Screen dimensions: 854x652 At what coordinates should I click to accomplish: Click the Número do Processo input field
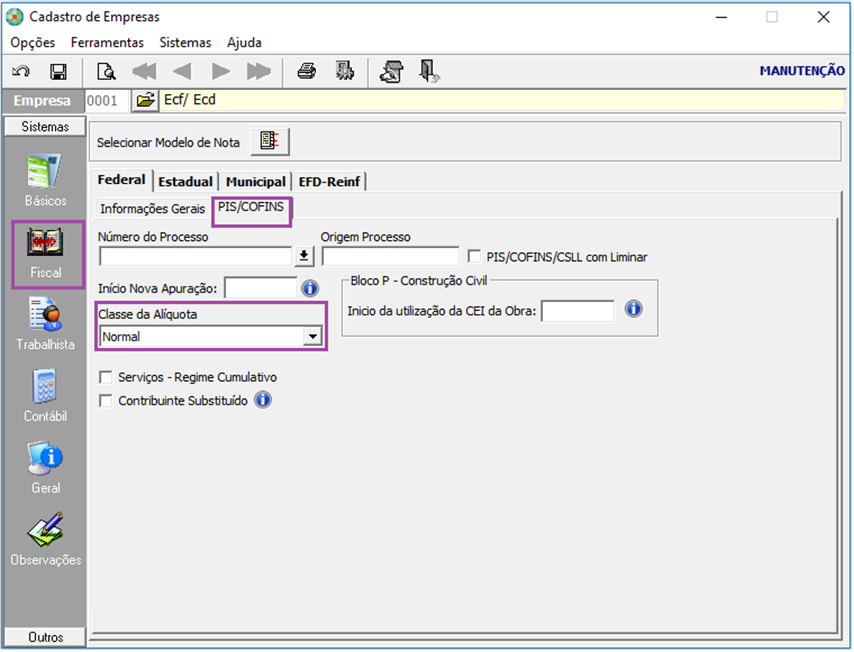(x=196, y=256)
